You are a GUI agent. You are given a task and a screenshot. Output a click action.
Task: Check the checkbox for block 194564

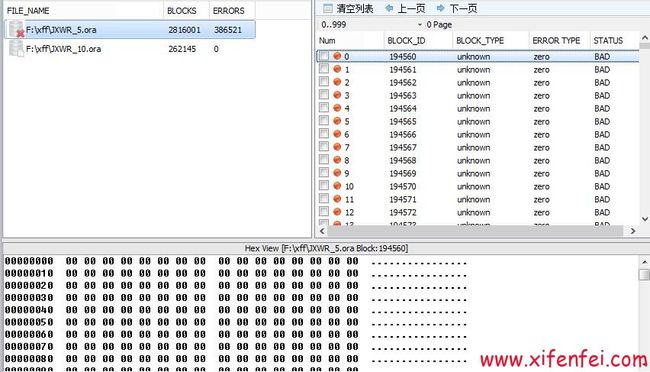tap(324, 107)
